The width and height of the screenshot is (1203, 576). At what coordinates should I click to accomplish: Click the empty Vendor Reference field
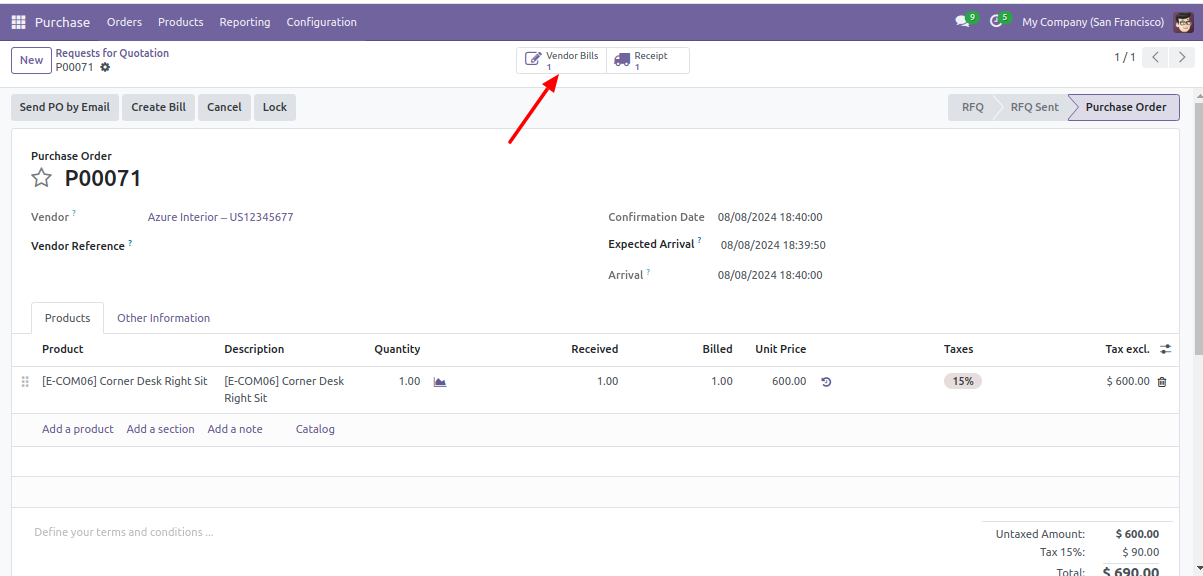(362, 246)
